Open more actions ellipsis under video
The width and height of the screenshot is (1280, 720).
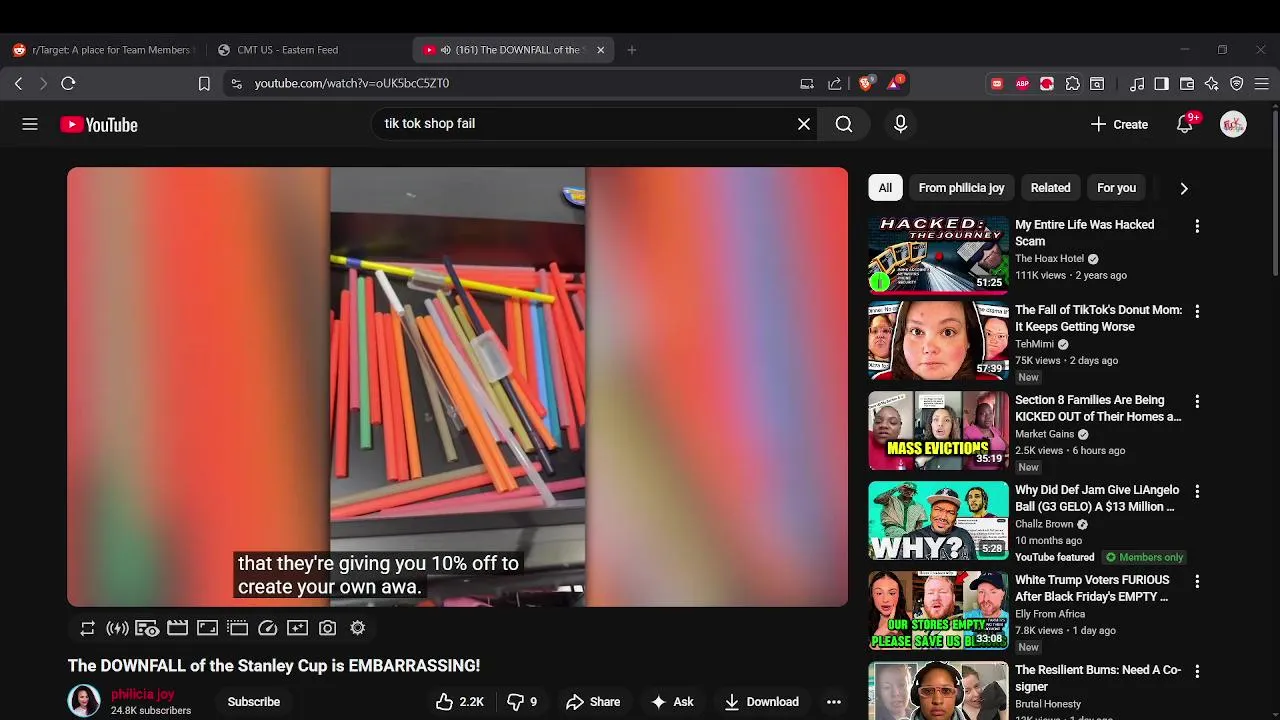(834, 702)
